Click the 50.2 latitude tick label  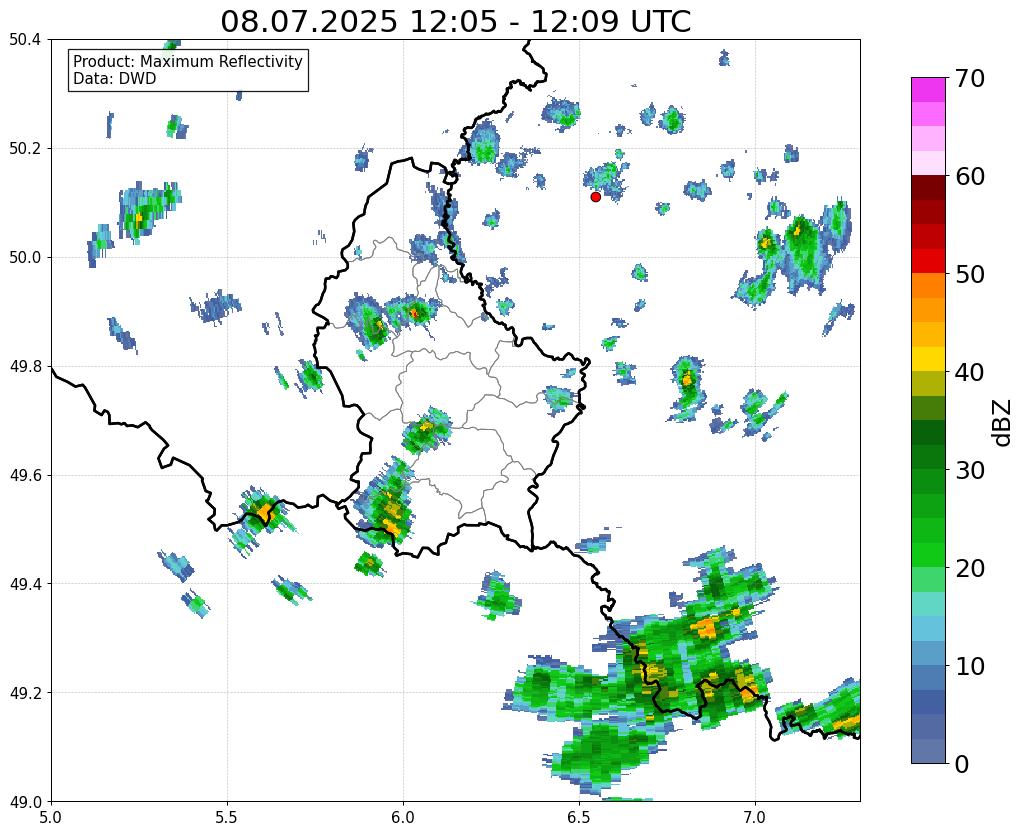[x=25, y=149]
